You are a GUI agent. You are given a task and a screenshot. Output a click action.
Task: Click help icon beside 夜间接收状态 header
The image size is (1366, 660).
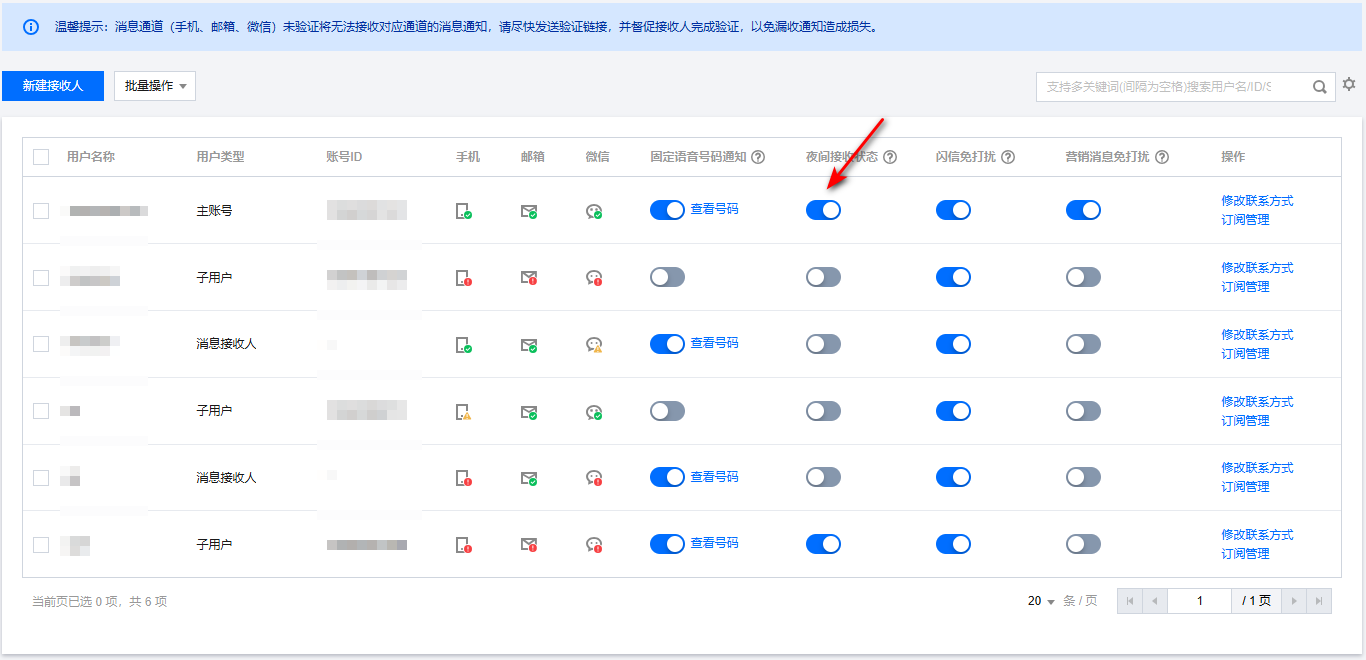(890, 157)
